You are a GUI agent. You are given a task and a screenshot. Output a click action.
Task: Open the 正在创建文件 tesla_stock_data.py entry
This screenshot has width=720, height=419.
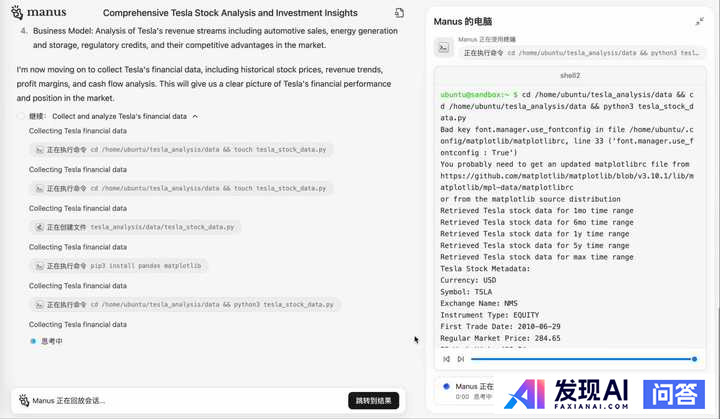coord(134,227)
